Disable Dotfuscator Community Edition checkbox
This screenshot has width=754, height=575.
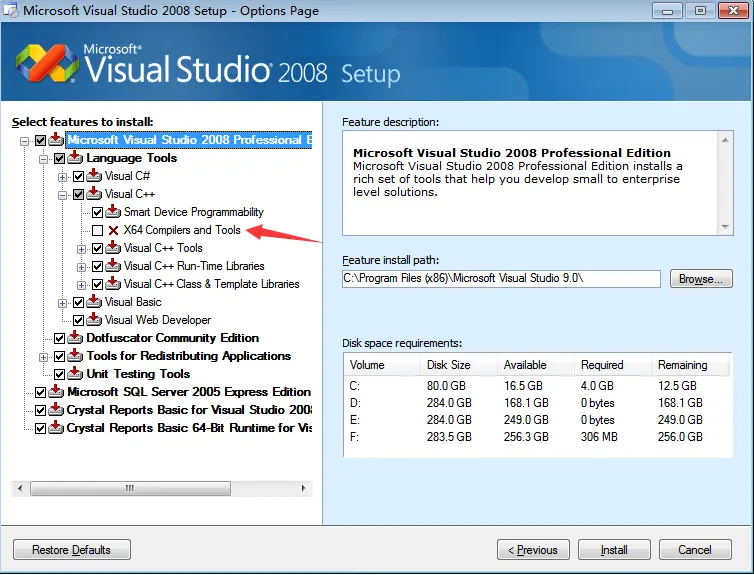[x=59, y=338]
